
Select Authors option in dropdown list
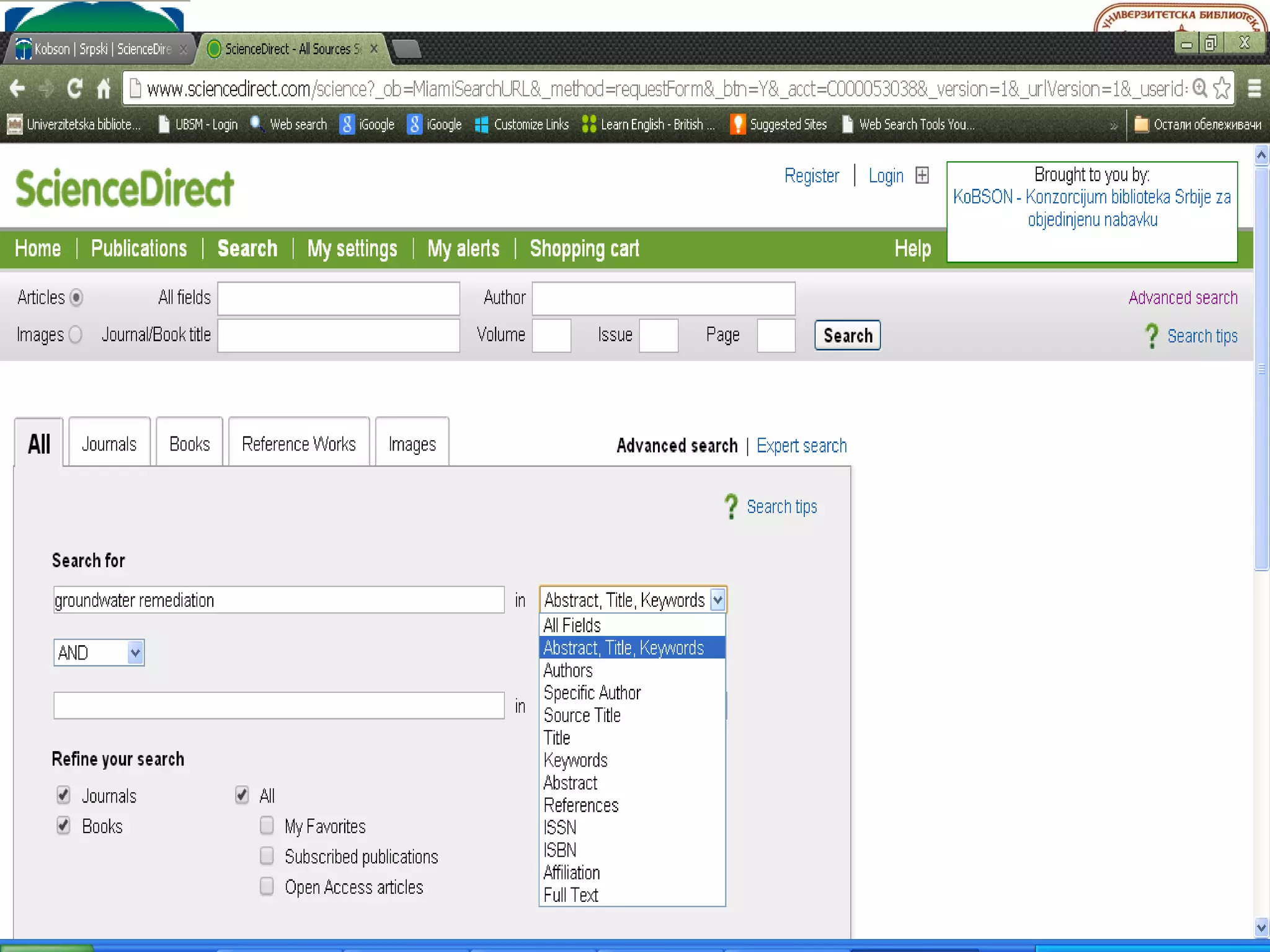(x=568, y=671)
